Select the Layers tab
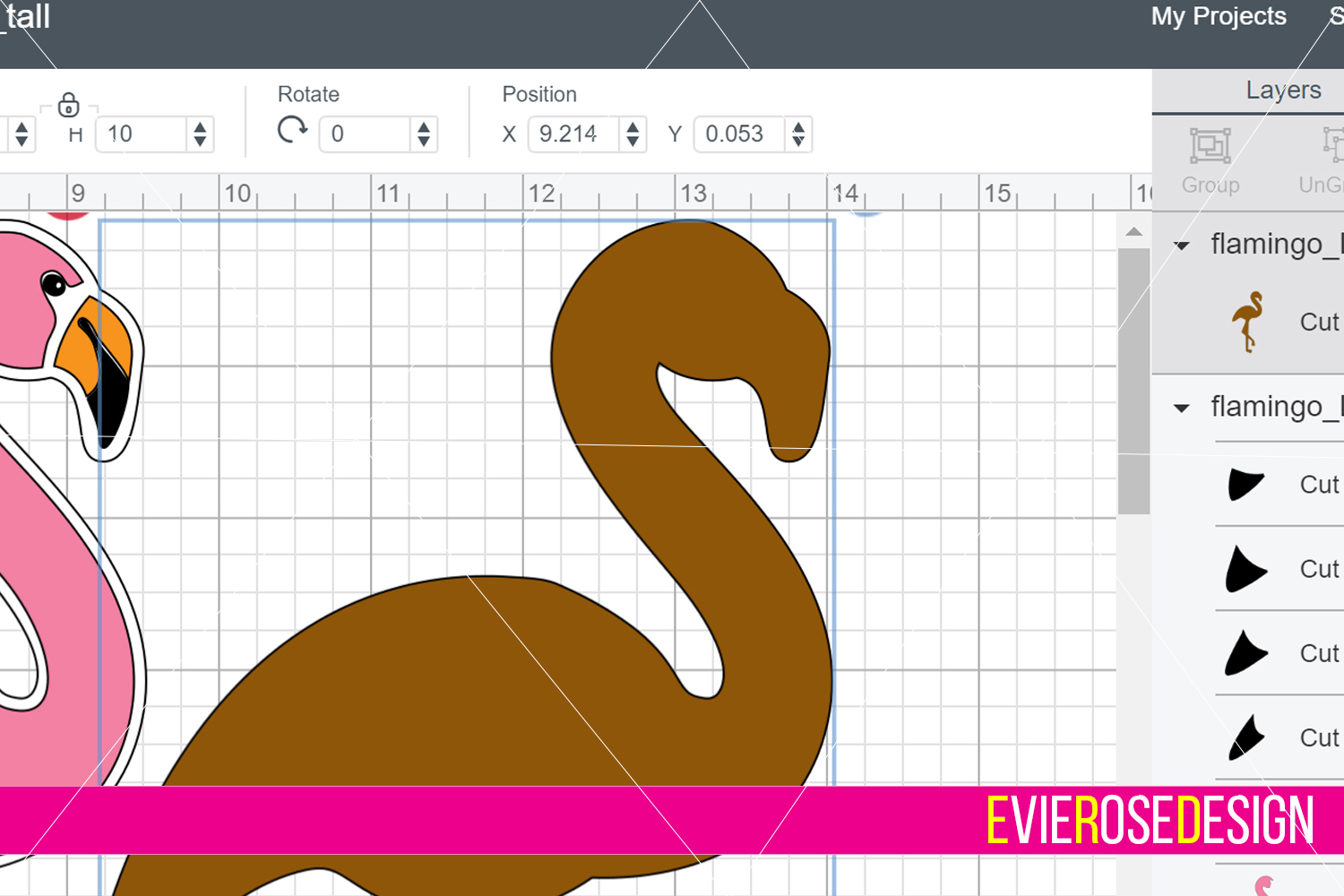The width and height of the screenshot is (1344, 896). (x=1283, y=90)
